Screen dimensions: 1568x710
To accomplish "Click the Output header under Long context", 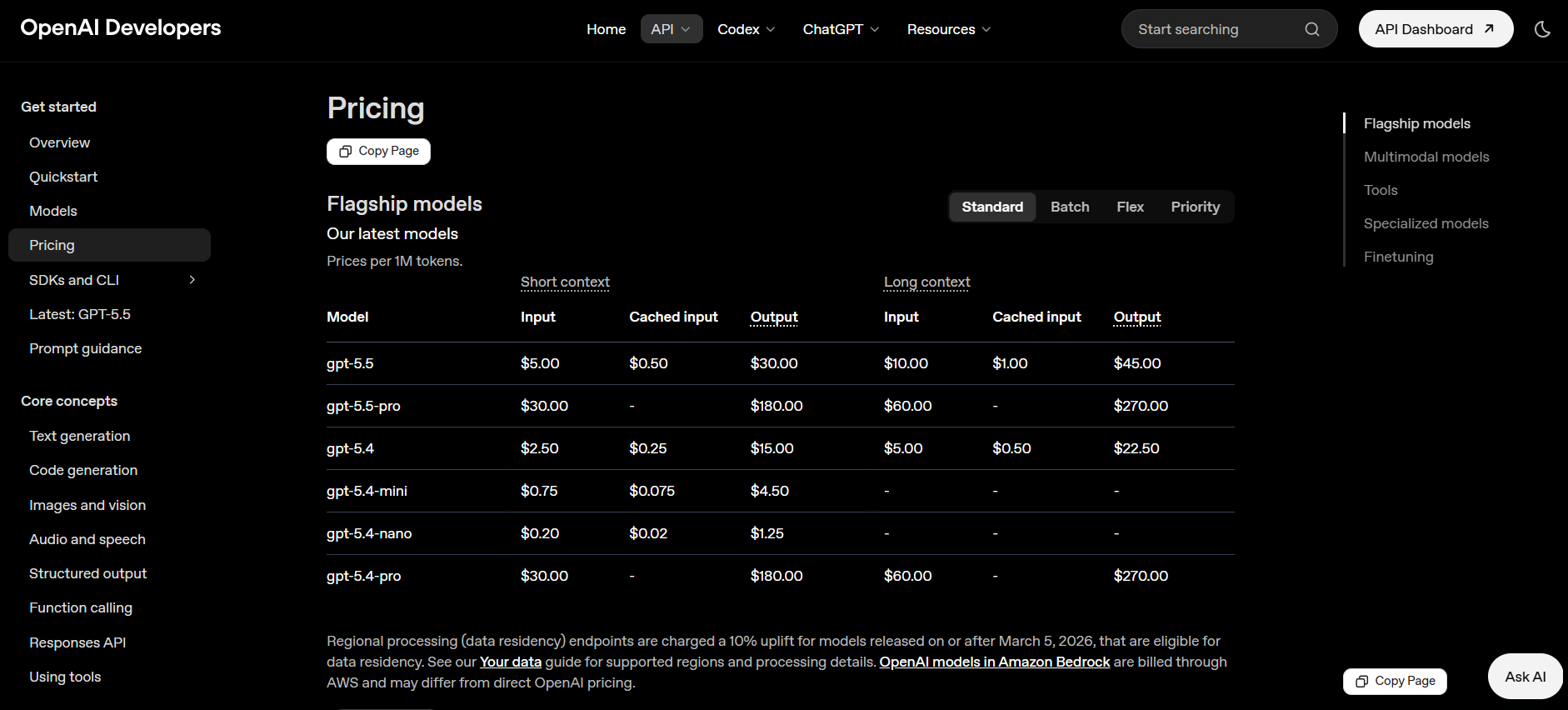I will click(x=1137, y=317).
